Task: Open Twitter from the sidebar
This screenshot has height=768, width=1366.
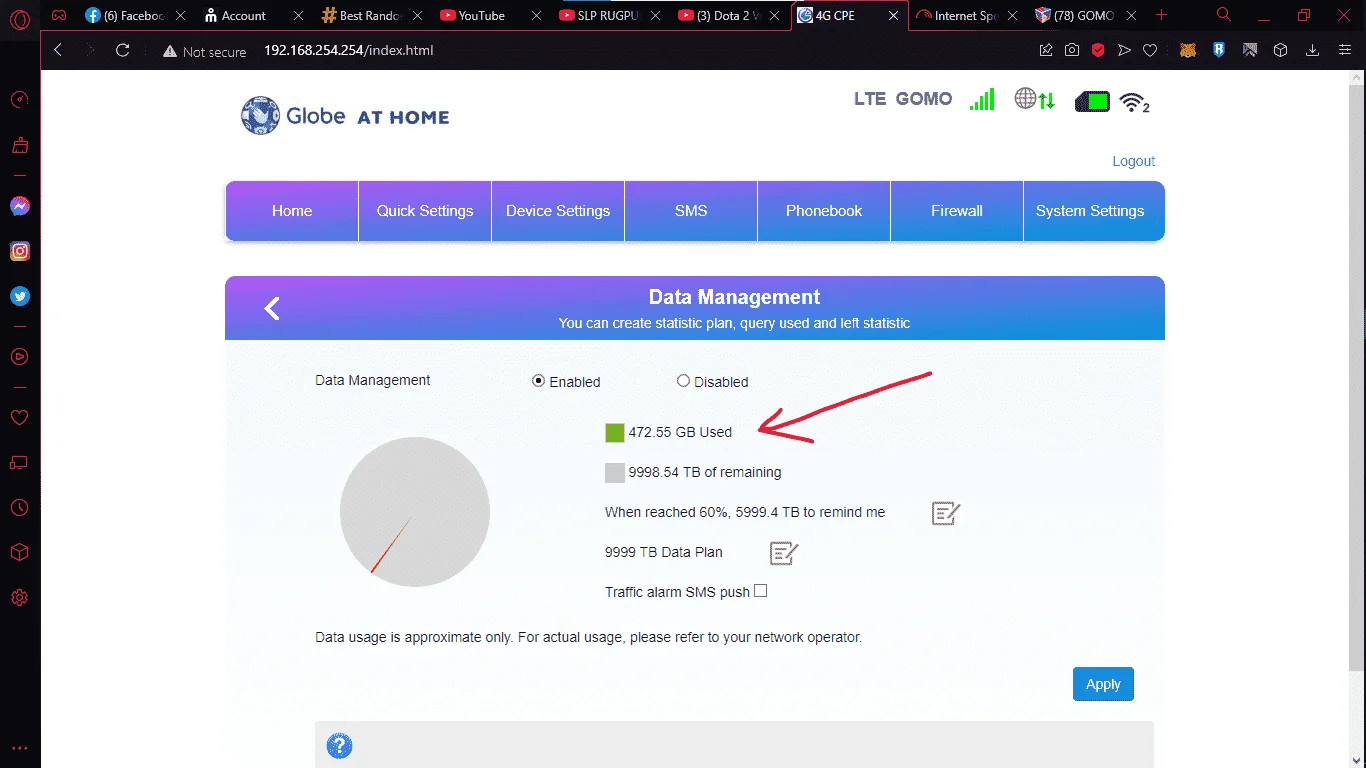Action: pos(19,296)
